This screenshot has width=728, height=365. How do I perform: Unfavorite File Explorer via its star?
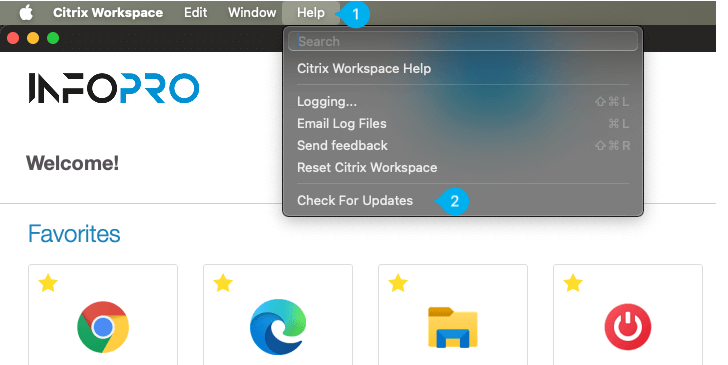pos(398,283)
